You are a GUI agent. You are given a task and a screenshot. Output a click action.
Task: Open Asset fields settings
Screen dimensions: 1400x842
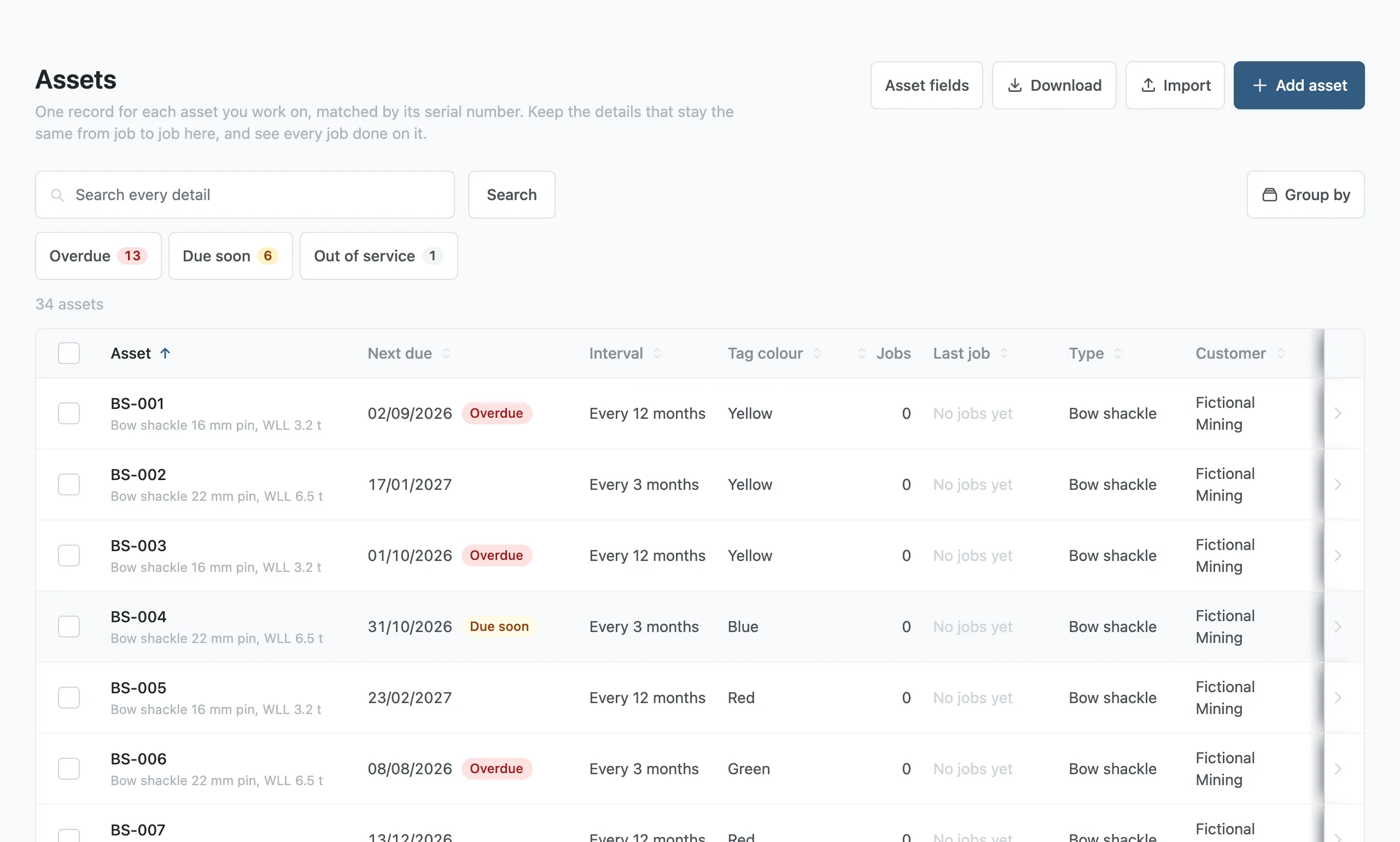click(927, 85)
